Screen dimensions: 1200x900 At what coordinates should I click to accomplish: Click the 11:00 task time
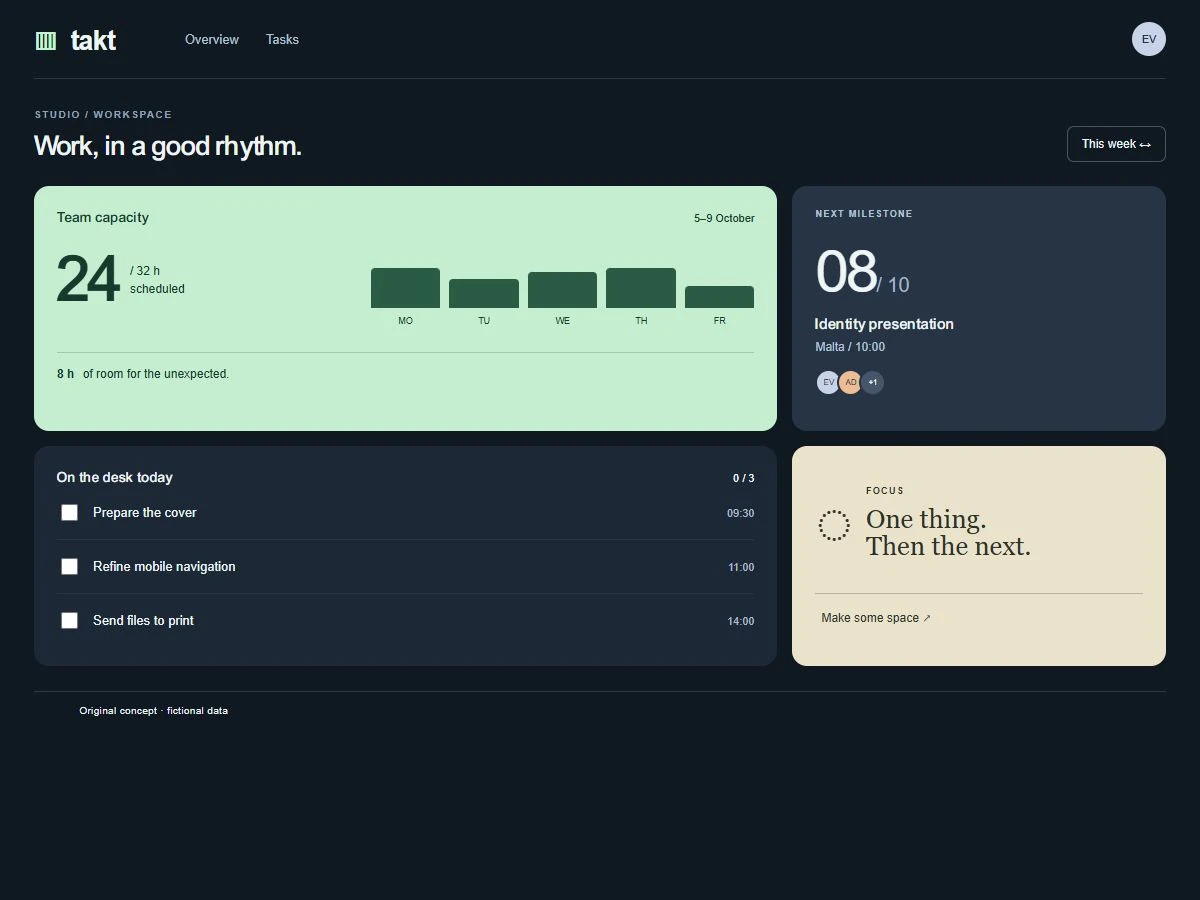click(741, 567)
